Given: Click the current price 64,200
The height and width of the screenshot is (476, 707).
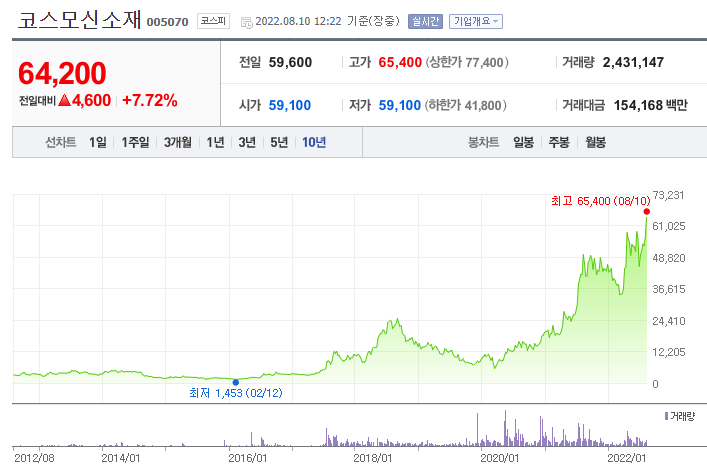Looking at the screenshot, I should [62, 73].
